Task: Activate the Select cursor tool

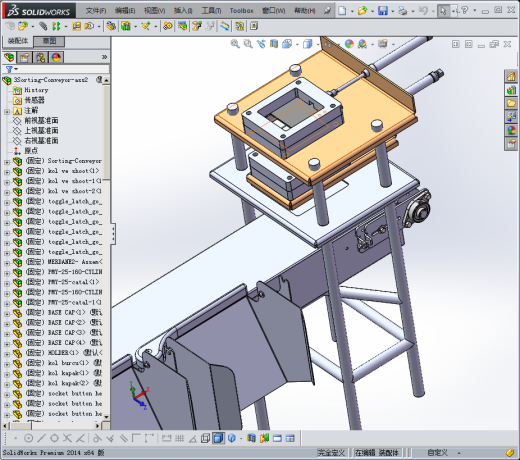Action: point(443,11)
